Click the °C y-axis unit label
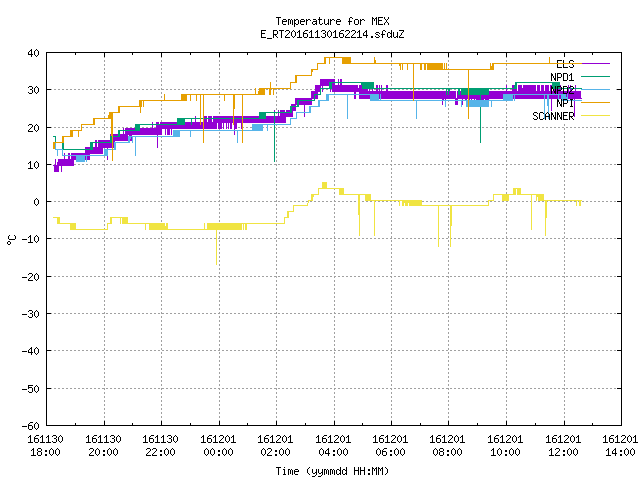The height and width of the screenshot is (480, 640). tap(11, 240)
